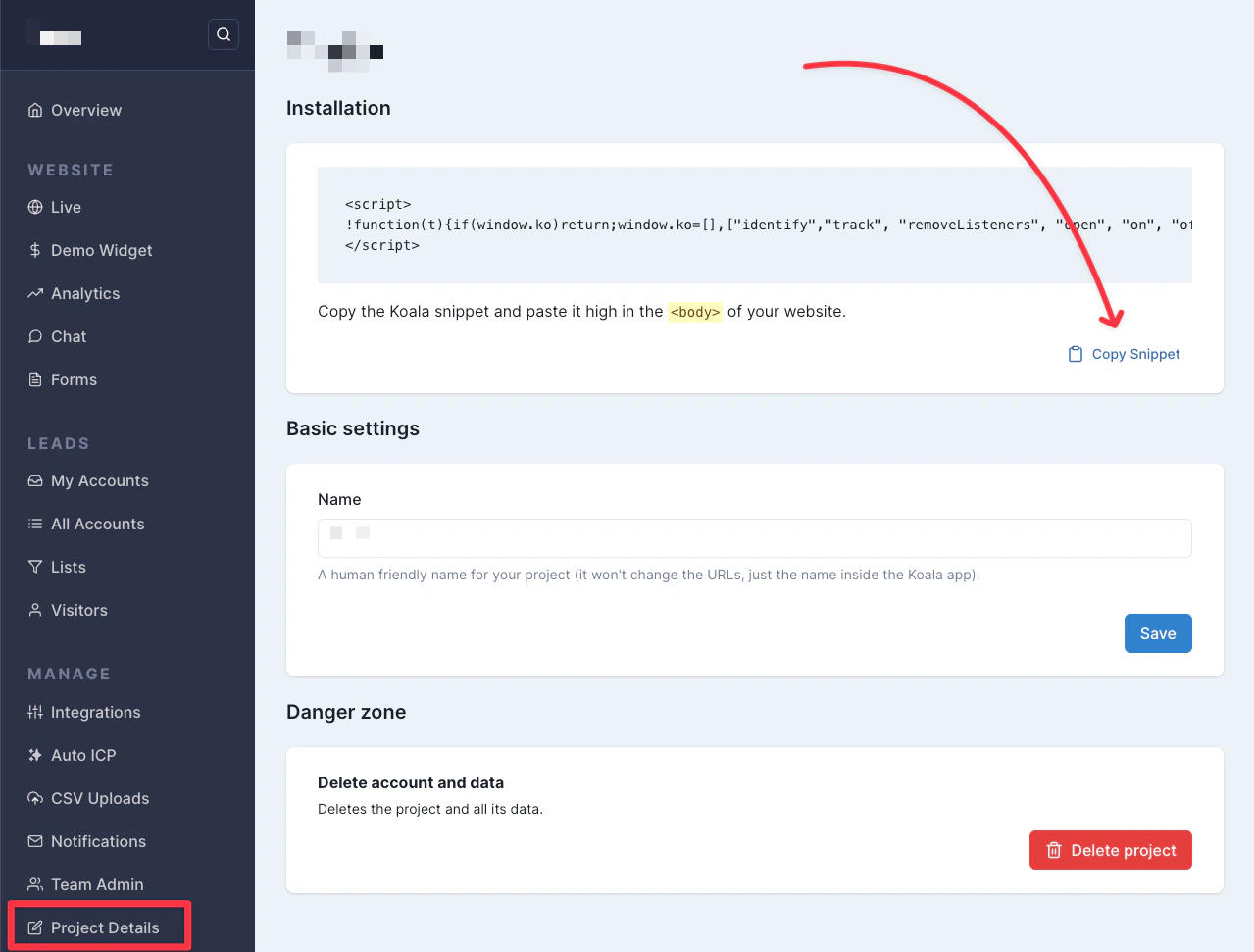Open All Accounts list
This screenshot has width=1254, height=952.
(x=97, y=524)
